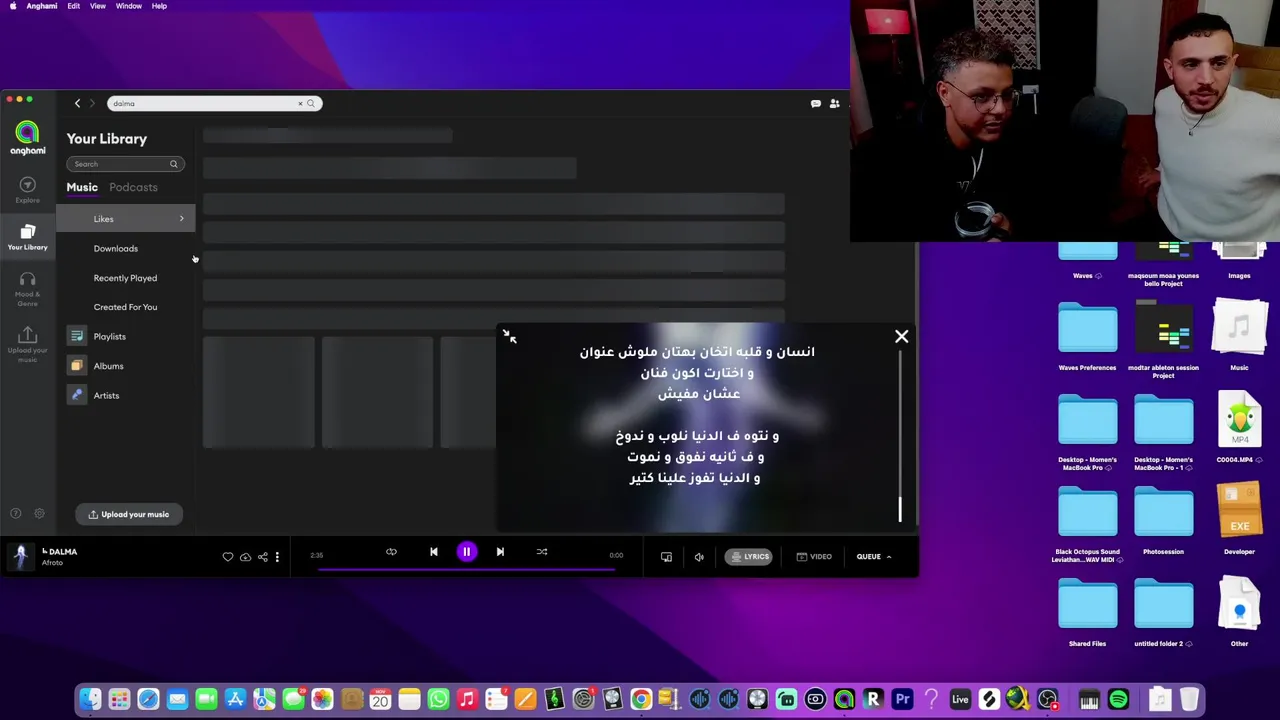Switch to the Music tab

click(82, 187)
